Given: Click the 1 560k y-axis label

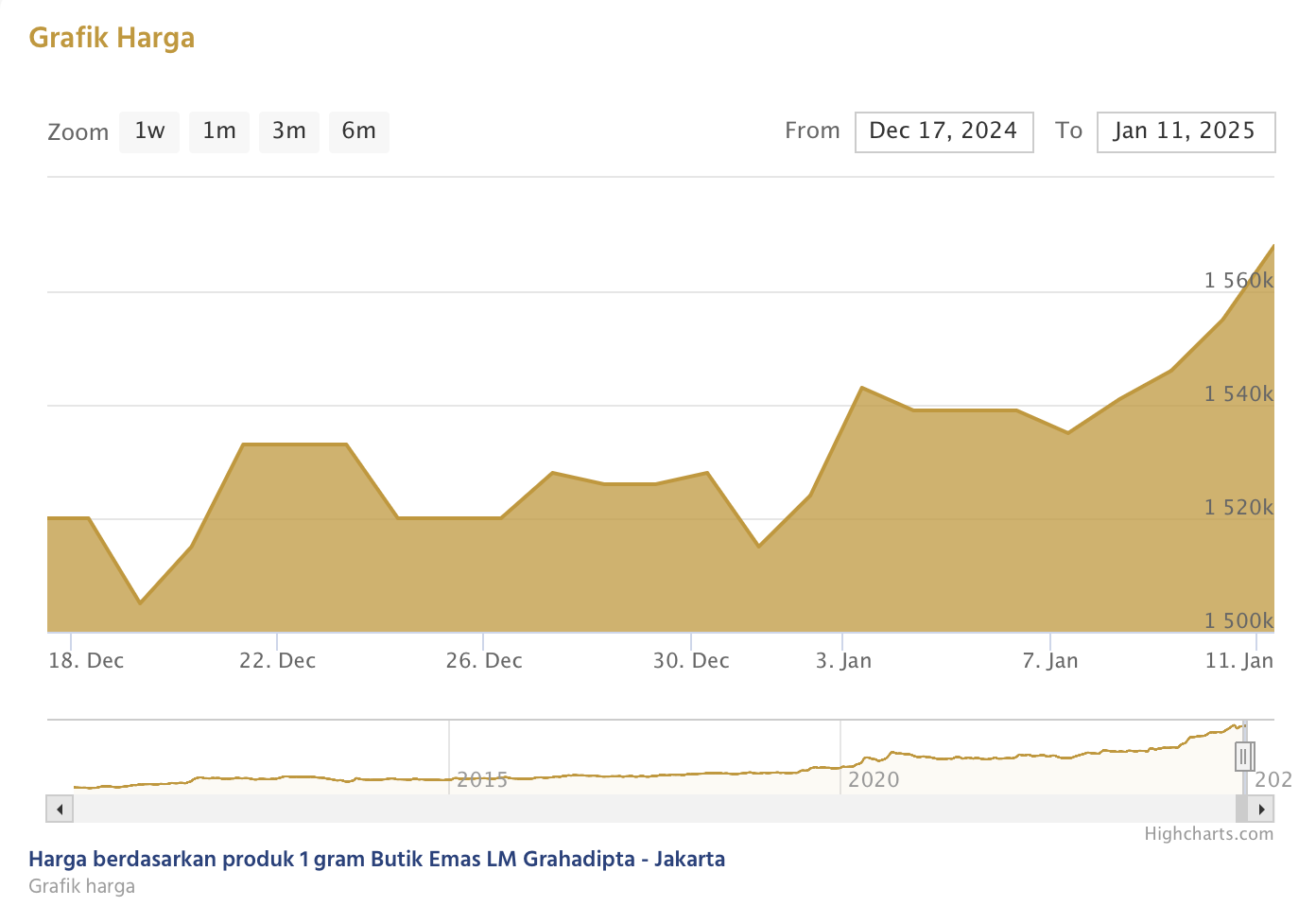Looking at the screenshot, I should pyautogui.click(x=1238, y=280).
